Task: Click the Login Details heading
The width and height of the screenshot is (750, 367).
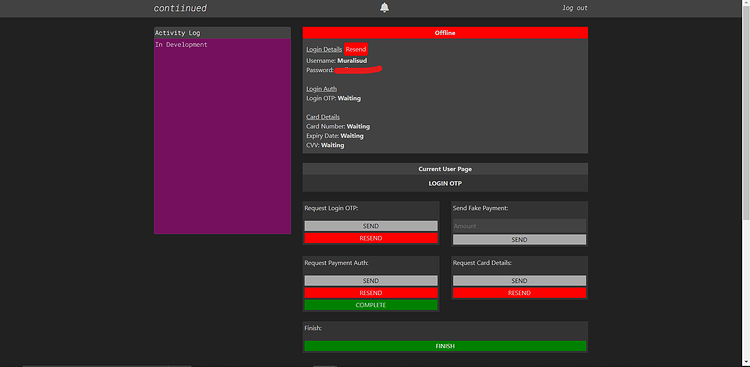Action: point(324,49)
